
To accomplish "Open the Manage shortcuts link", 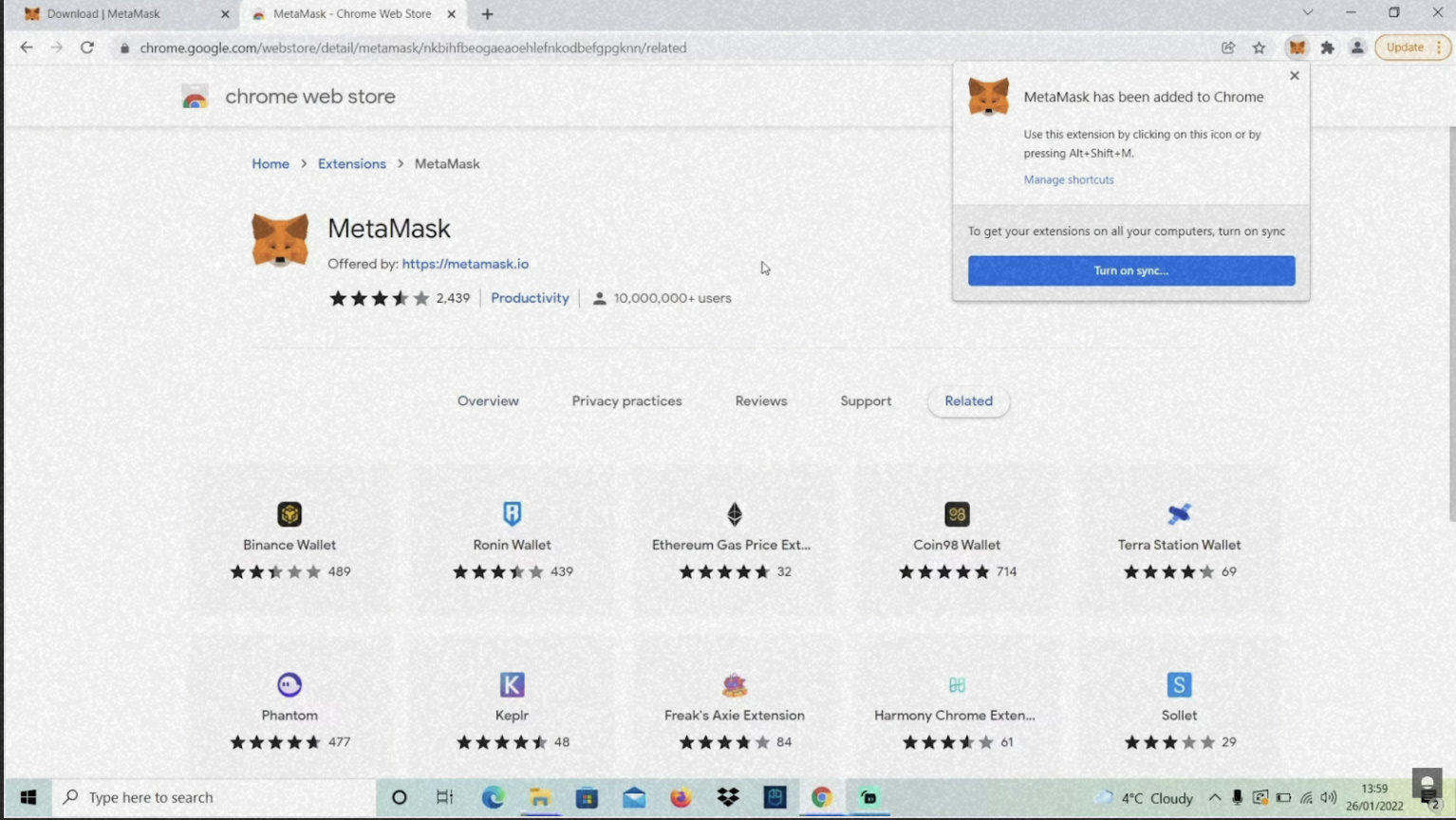I will 1068,179.
